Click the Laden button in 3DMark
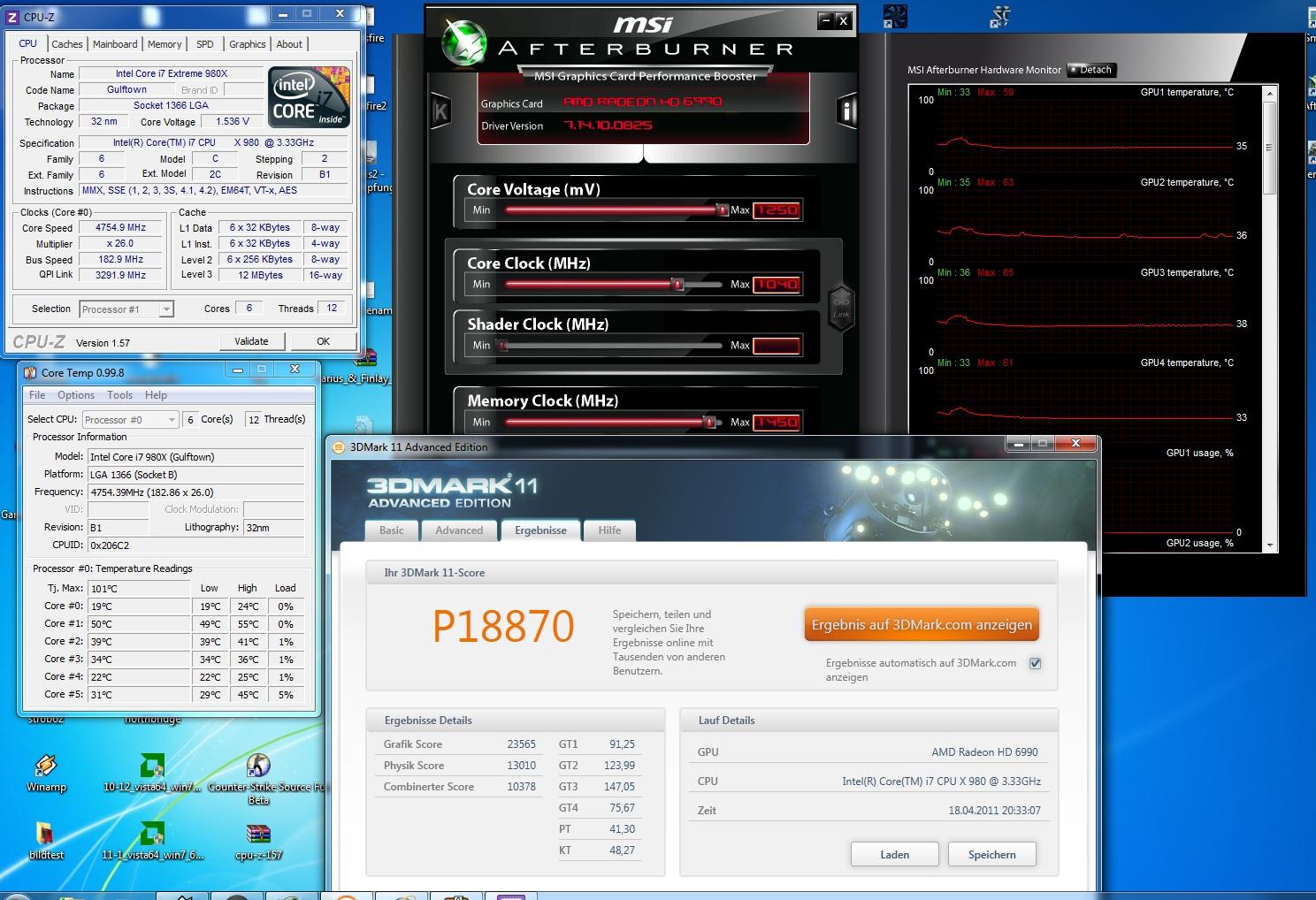 (x=895, y=854)
